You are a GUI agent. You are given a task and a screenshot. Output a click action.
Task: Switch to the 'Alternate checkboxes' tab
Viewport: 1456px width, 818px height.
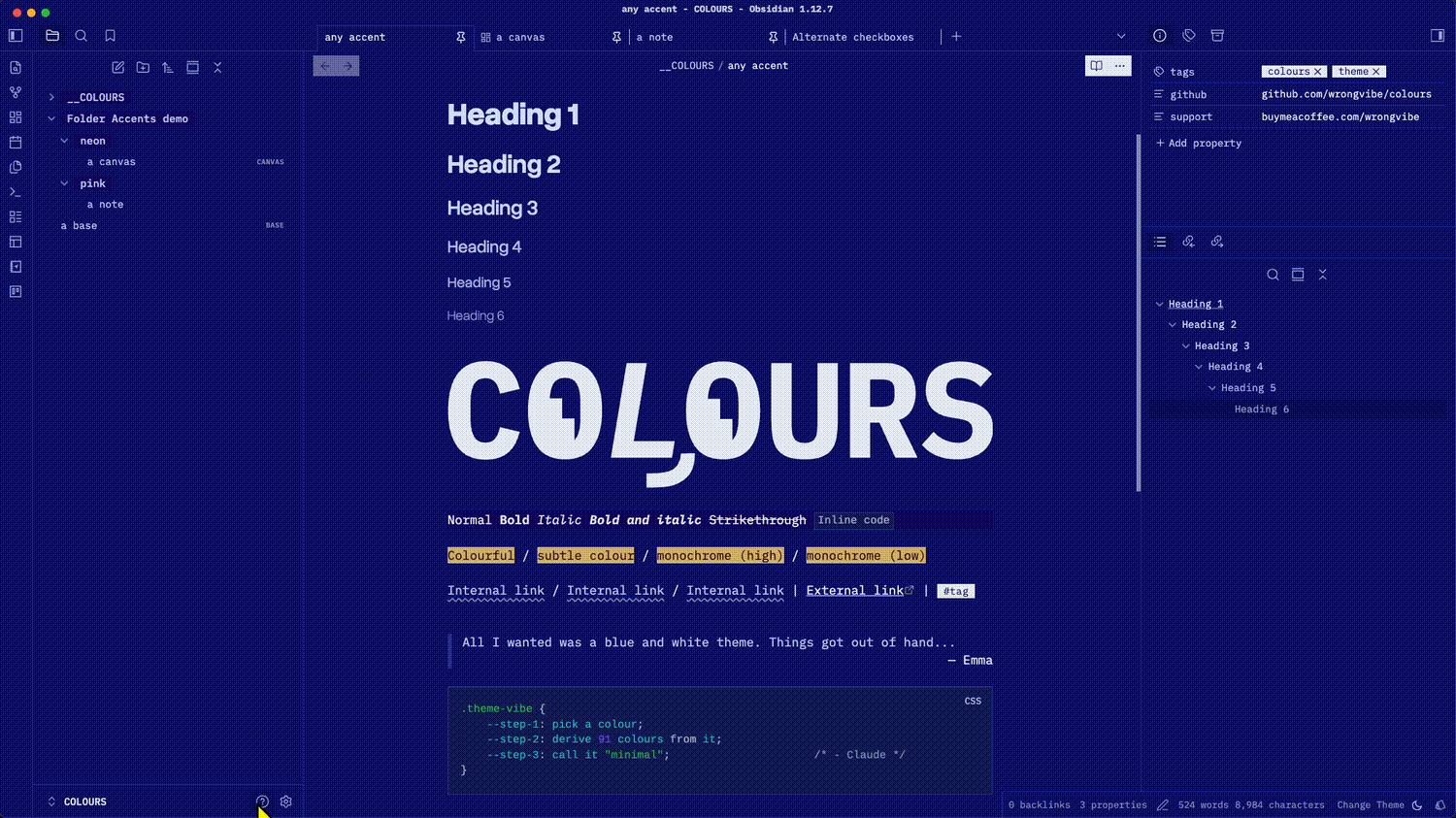tap(852, 37)
